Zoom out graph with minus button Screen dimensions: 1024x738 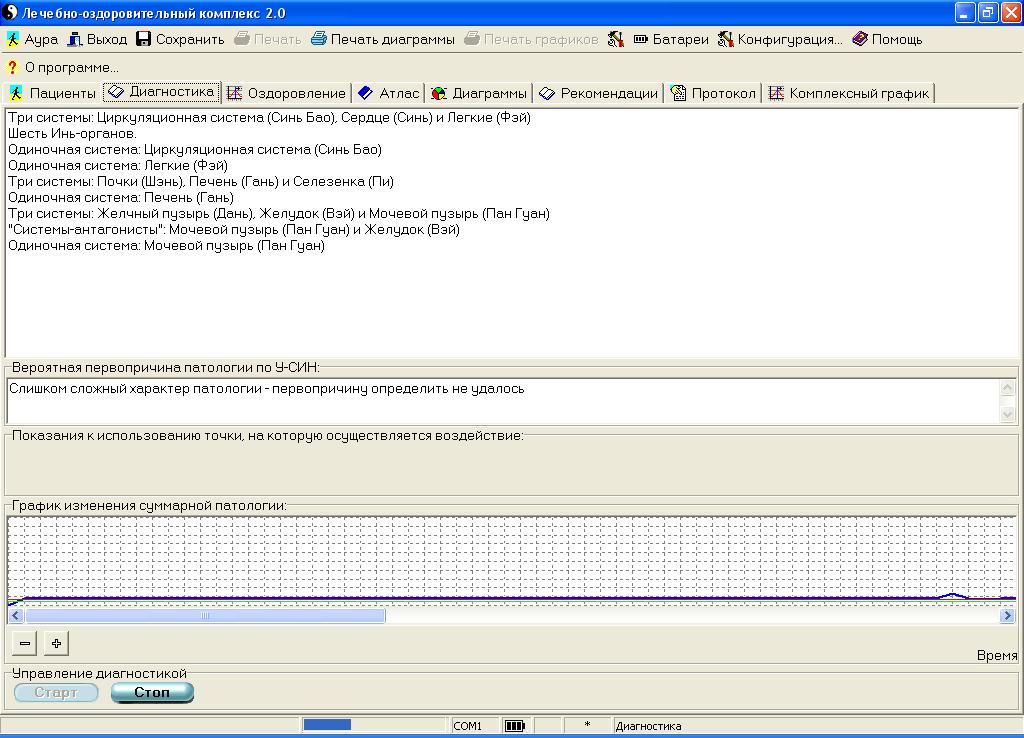click(x=25, y=644)
